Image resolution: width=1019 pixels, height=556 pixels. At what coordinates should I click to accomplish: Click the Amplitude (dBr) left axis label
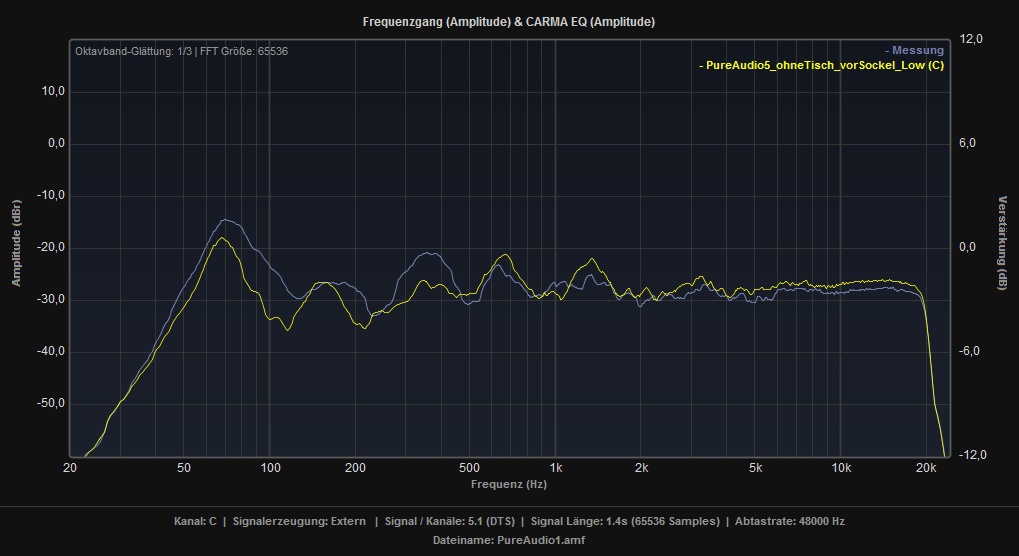[x=16, y=244]
